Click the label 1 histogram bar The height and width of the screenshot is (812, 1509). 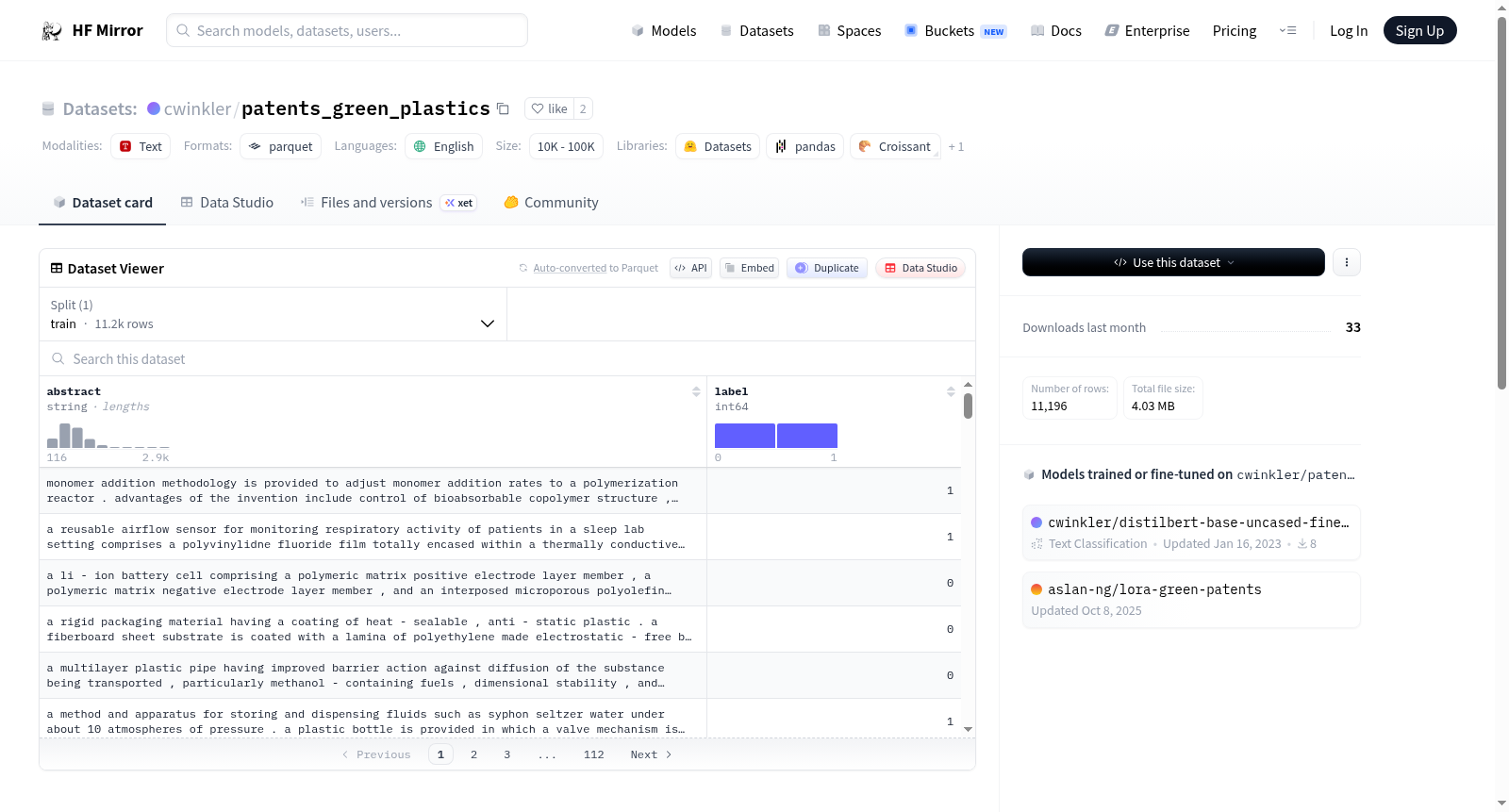(807, 436)
